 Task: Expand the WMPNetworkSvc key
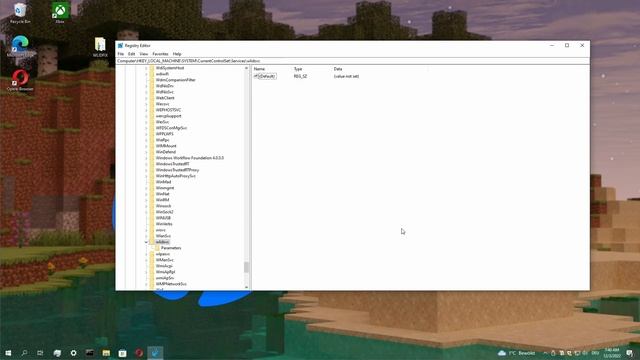tap(146, 284)
